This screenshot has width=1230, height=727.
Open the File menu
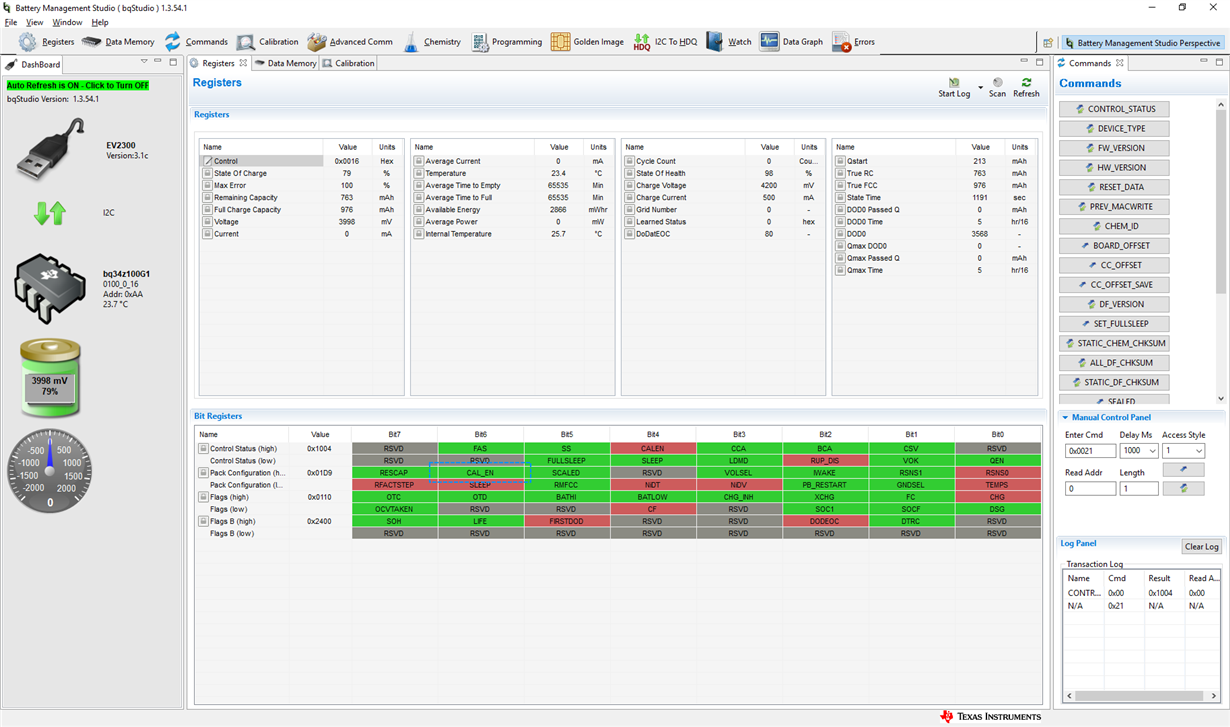pyautogui.click(x=11, y=22)
